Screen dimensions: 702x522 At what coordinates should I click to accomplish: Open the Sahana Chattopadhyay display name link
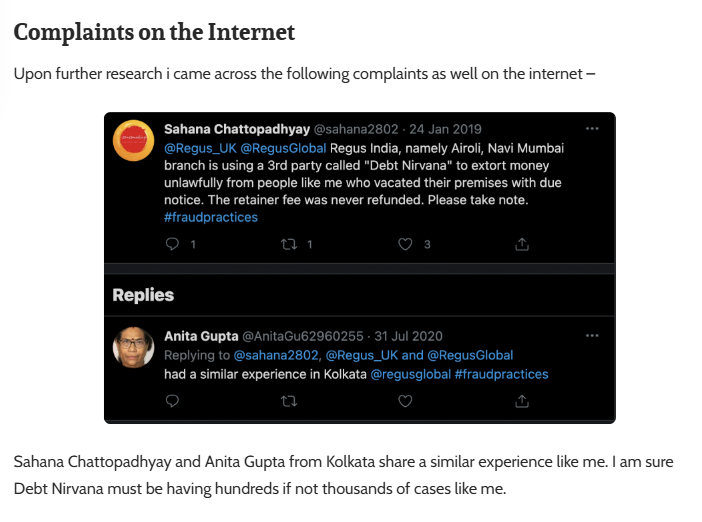[x=236, y=129]
